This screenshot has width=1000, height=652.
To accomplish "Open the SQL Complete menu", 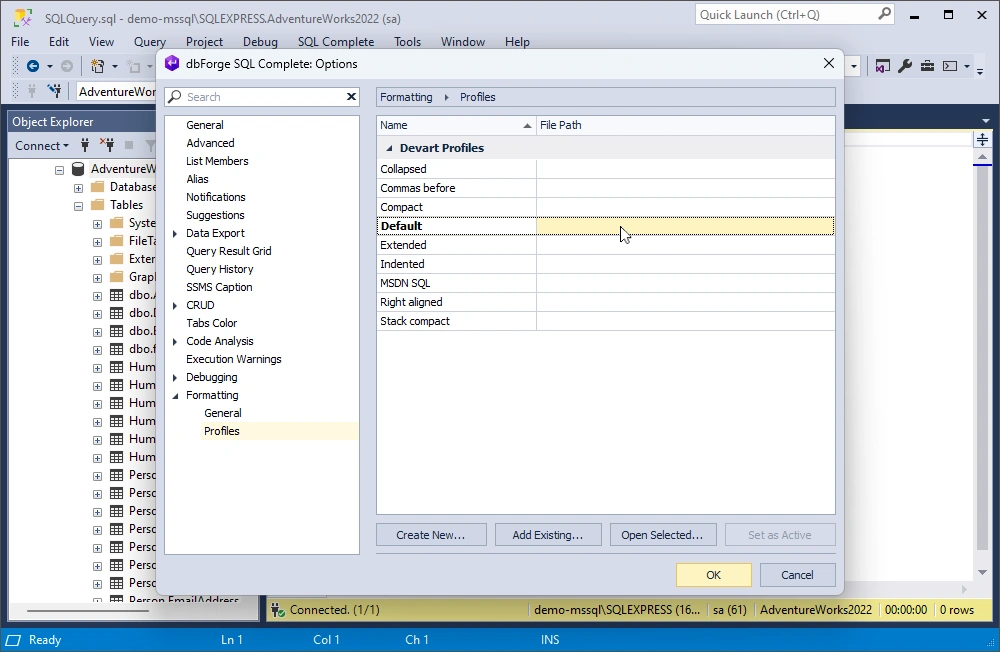I will pyautogui.click(x=335, y=42).
